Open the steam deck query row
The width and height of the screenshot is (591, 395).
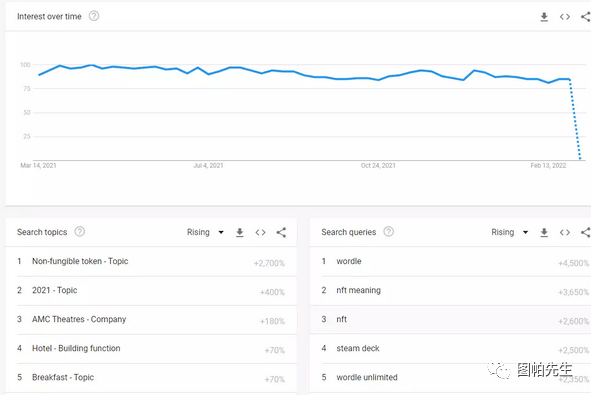[x=450, y=349]
